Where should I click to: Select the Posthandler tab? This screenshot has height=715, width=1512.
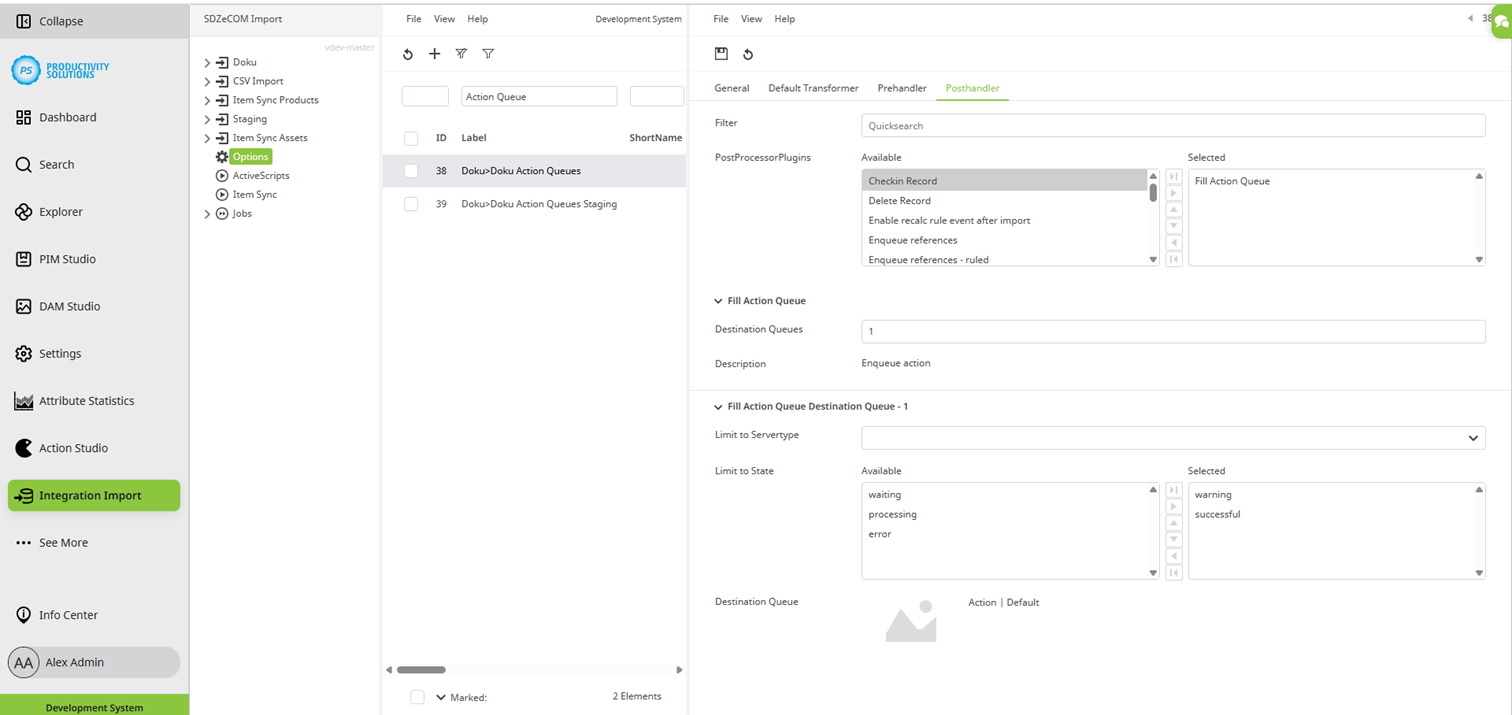972,88
